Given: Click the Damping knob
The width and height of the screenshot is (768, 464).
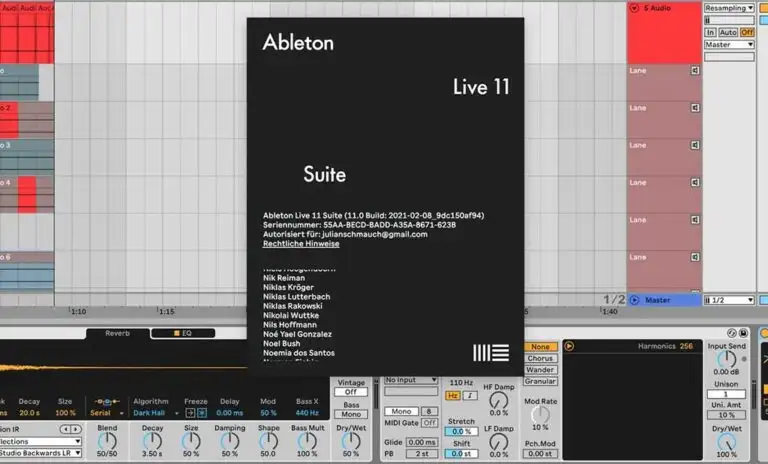Looking at the screenshot, I should tap(230, 441).
